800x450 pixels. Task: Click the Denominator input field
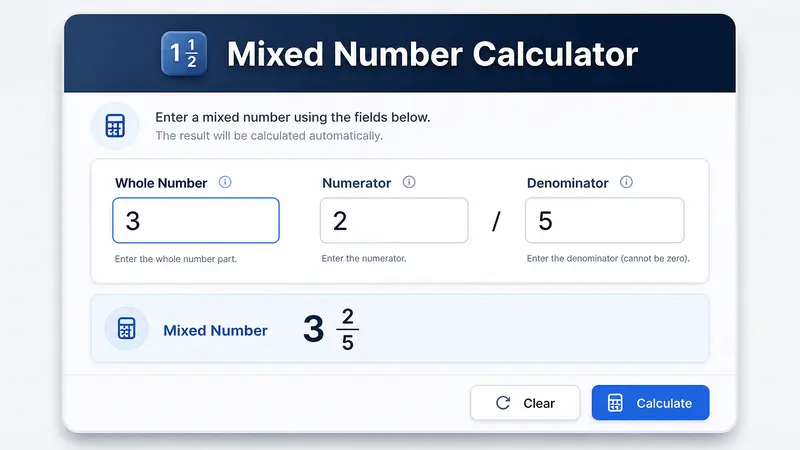tap(605, 220)
